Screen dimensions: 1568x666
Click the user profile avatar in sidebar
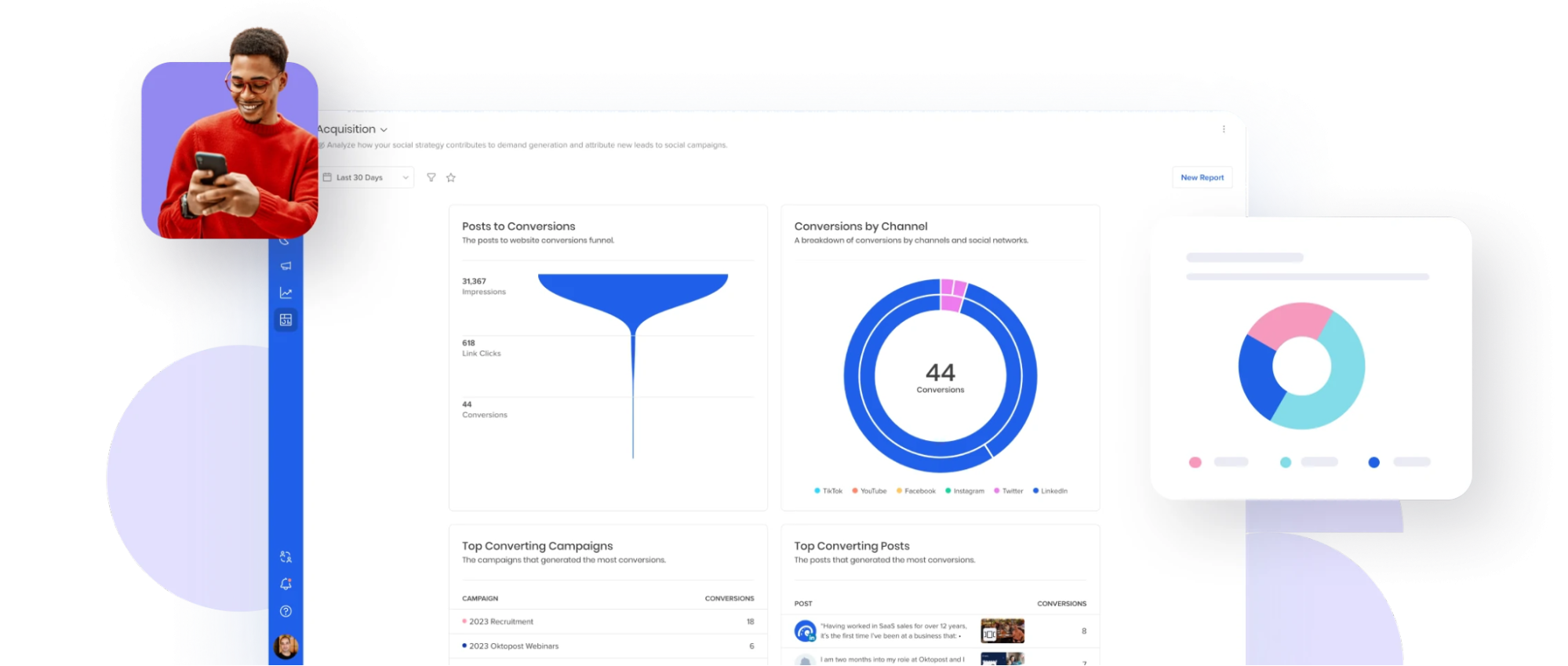tap(286, 647)
